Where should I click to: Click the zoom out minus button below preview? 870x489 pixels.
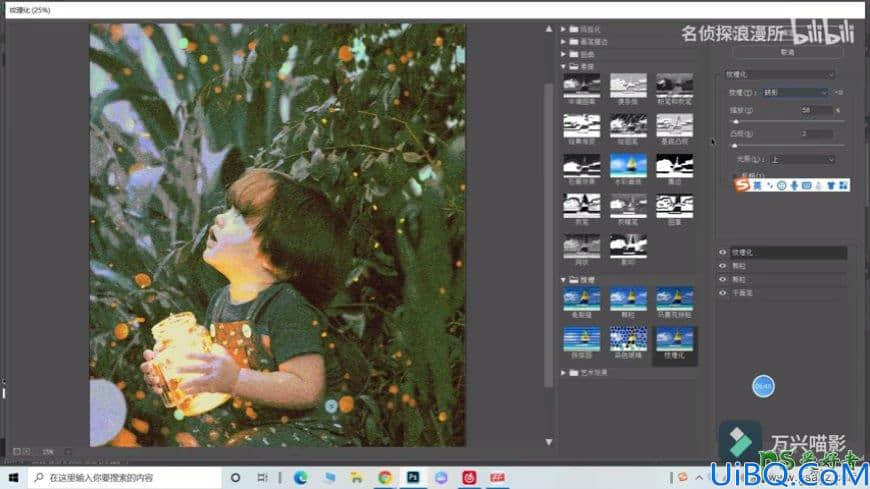click(17, 451)
